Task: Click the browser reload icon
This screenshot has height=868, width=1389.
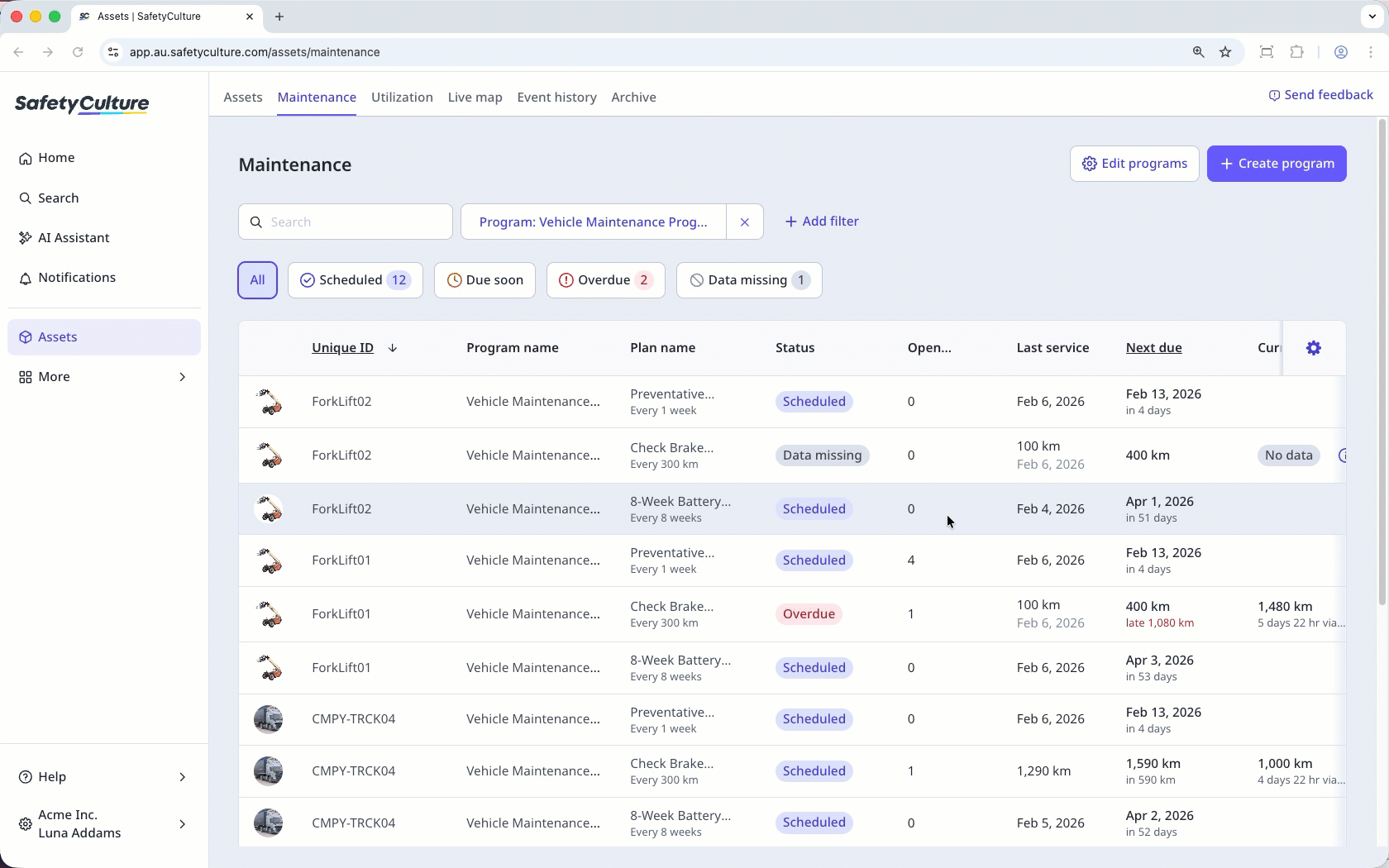Action: point(78,52)
